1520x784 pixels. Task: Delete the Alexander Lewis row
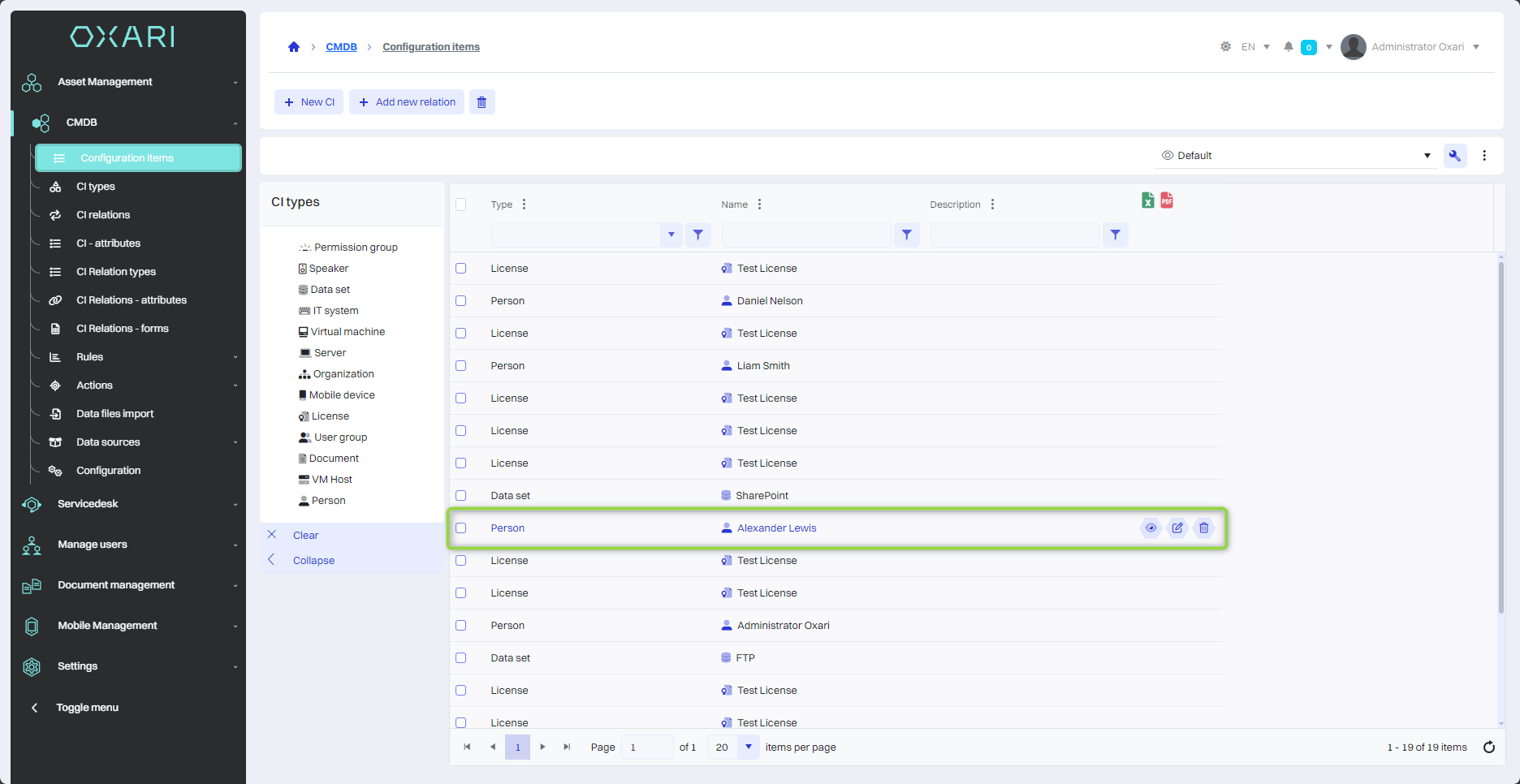[x=1204, y=528]
